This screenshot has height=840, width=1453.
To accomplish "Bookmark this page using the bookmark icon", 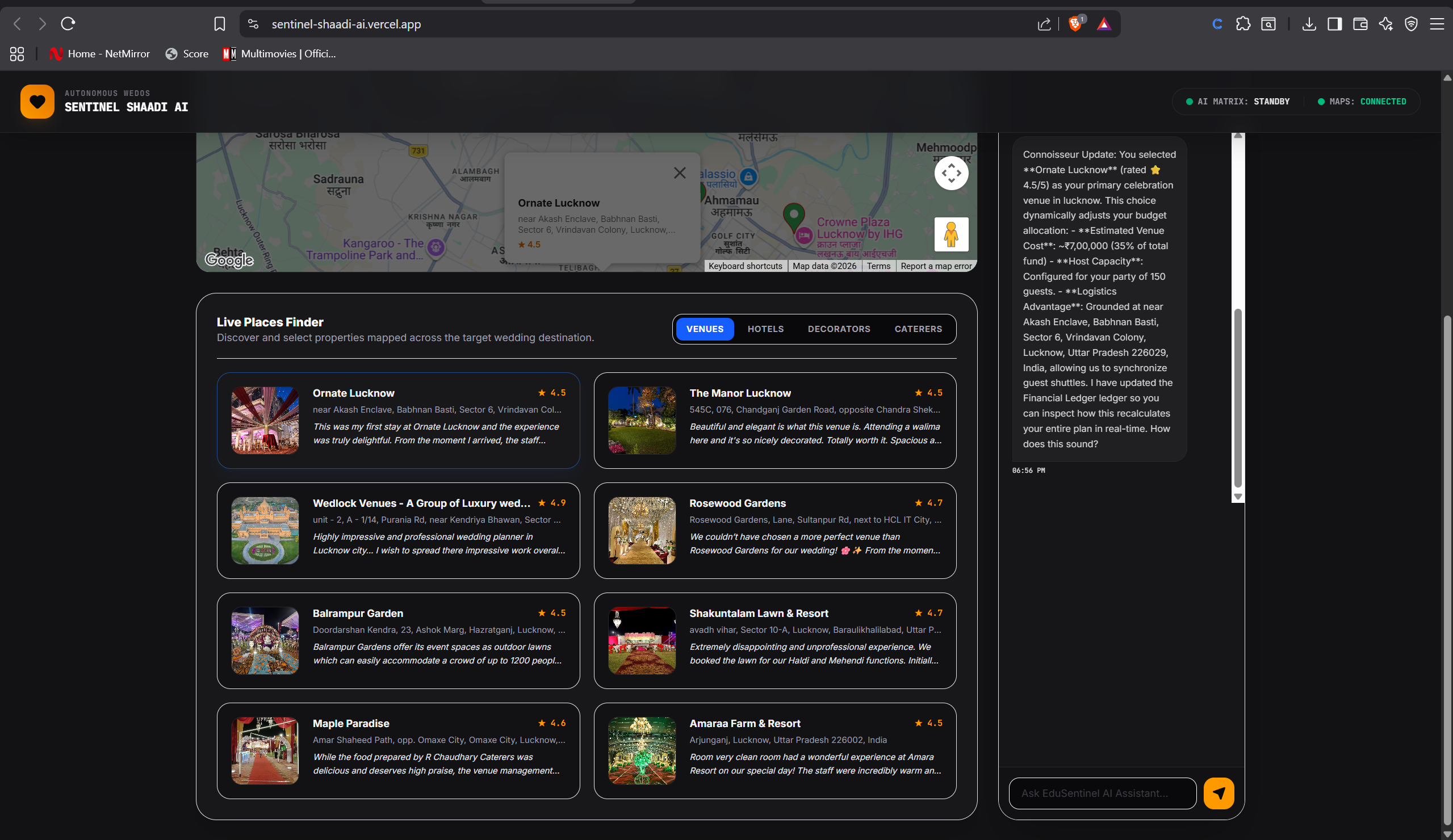I will click(219, 24).
